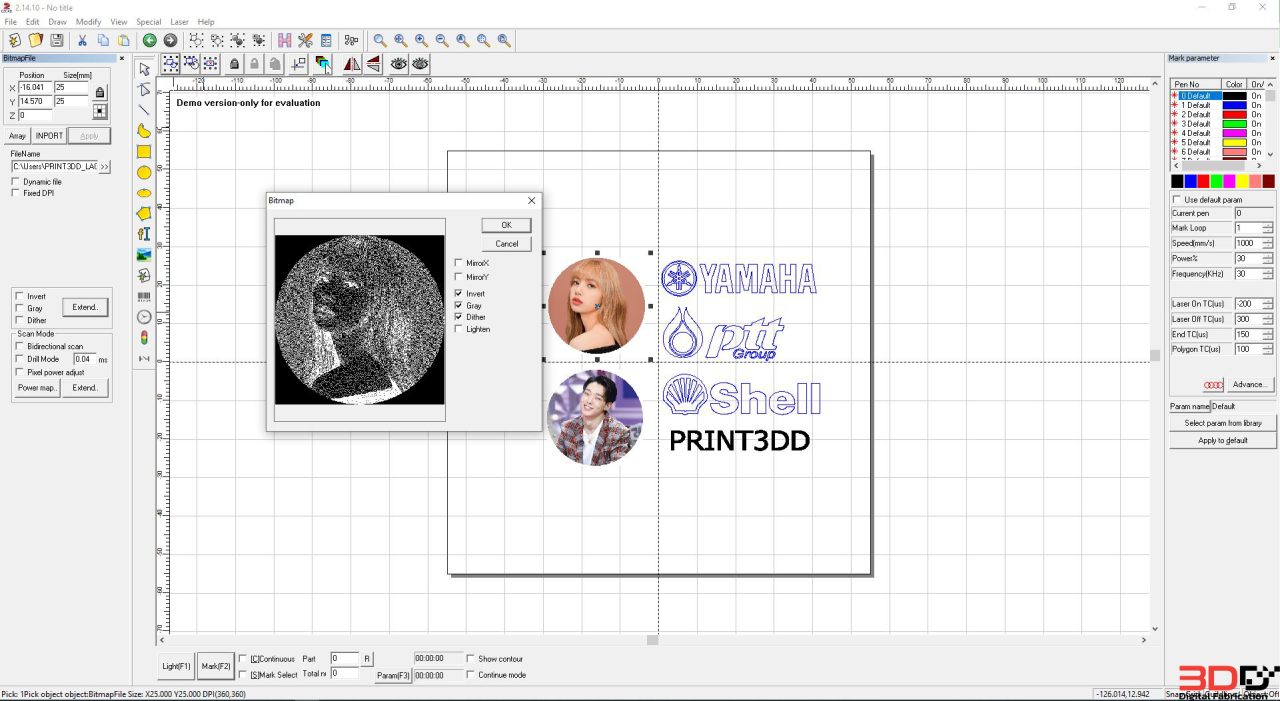Open the Draw menu
Viewport: 1280px width, 701px height.
coord(57,21)
